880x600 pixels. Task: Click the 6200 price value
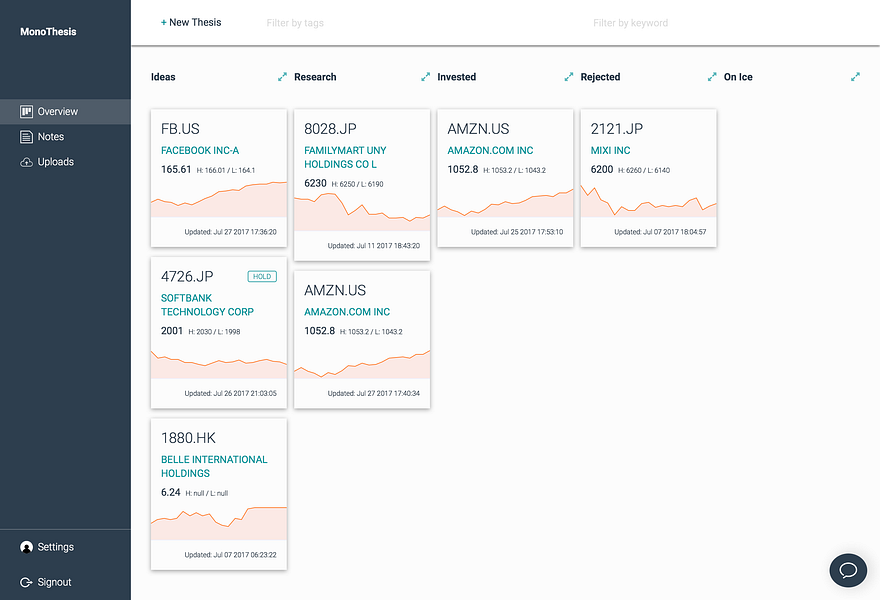point(602,170)
